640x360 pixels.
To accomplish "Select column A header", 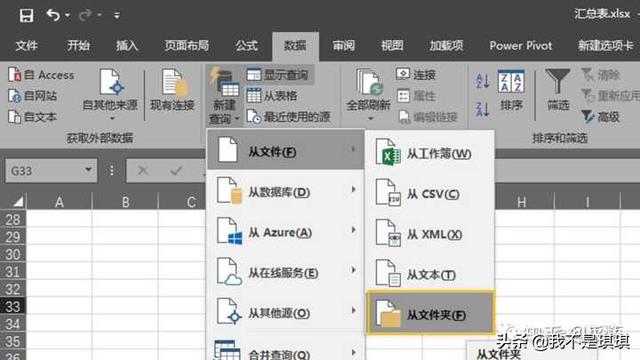I will pyautogui.click(x=60, y=202).
